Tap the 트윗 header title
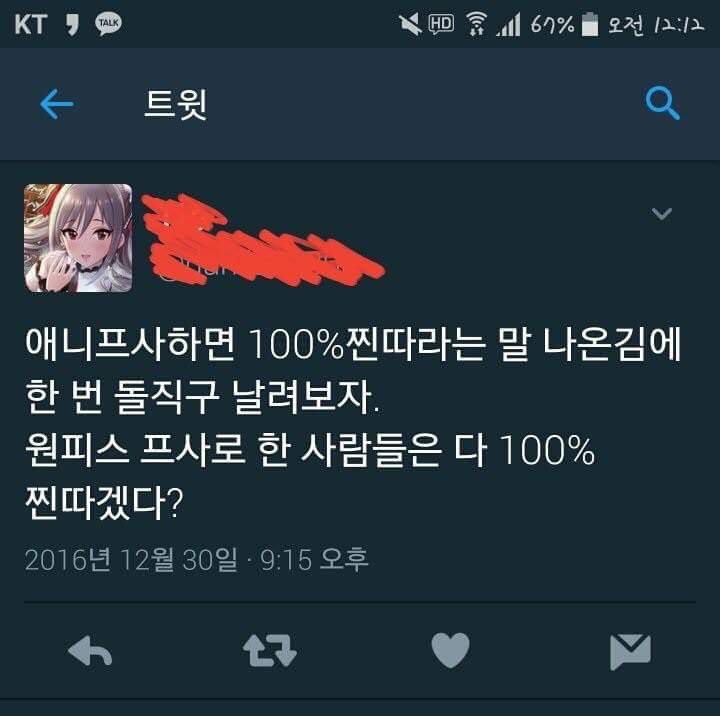 pyautogui.click(x=176, y=104)
